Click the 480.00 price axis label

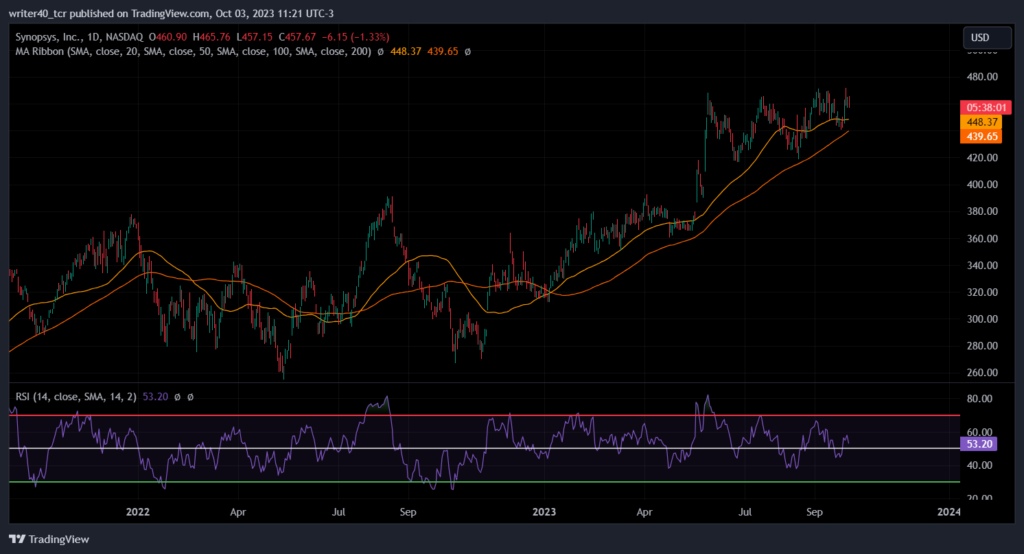point(982,76)
